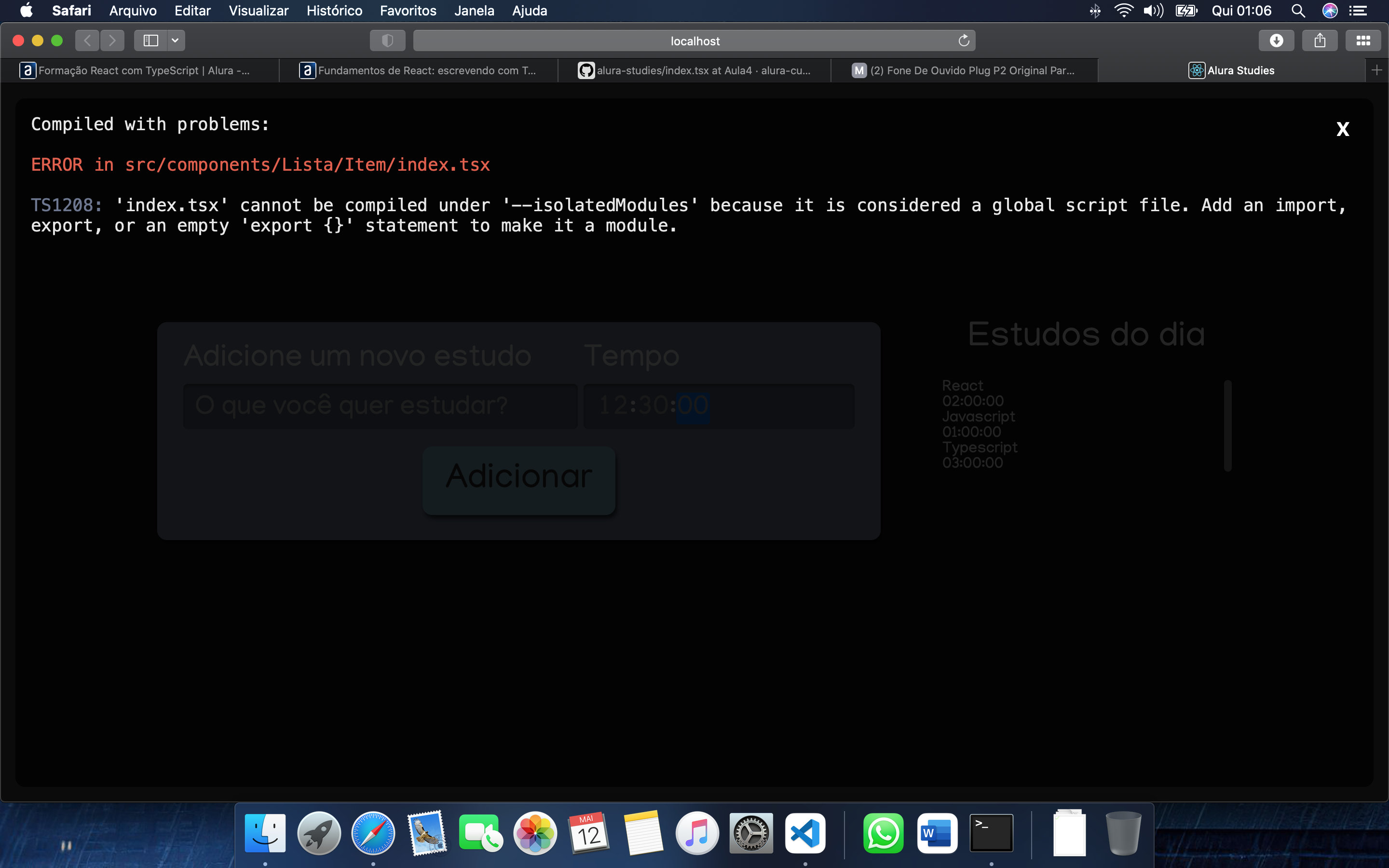Switch to the Fundamentos de React tab
This screenshot has width=1389, height=868.
point(419,70)
